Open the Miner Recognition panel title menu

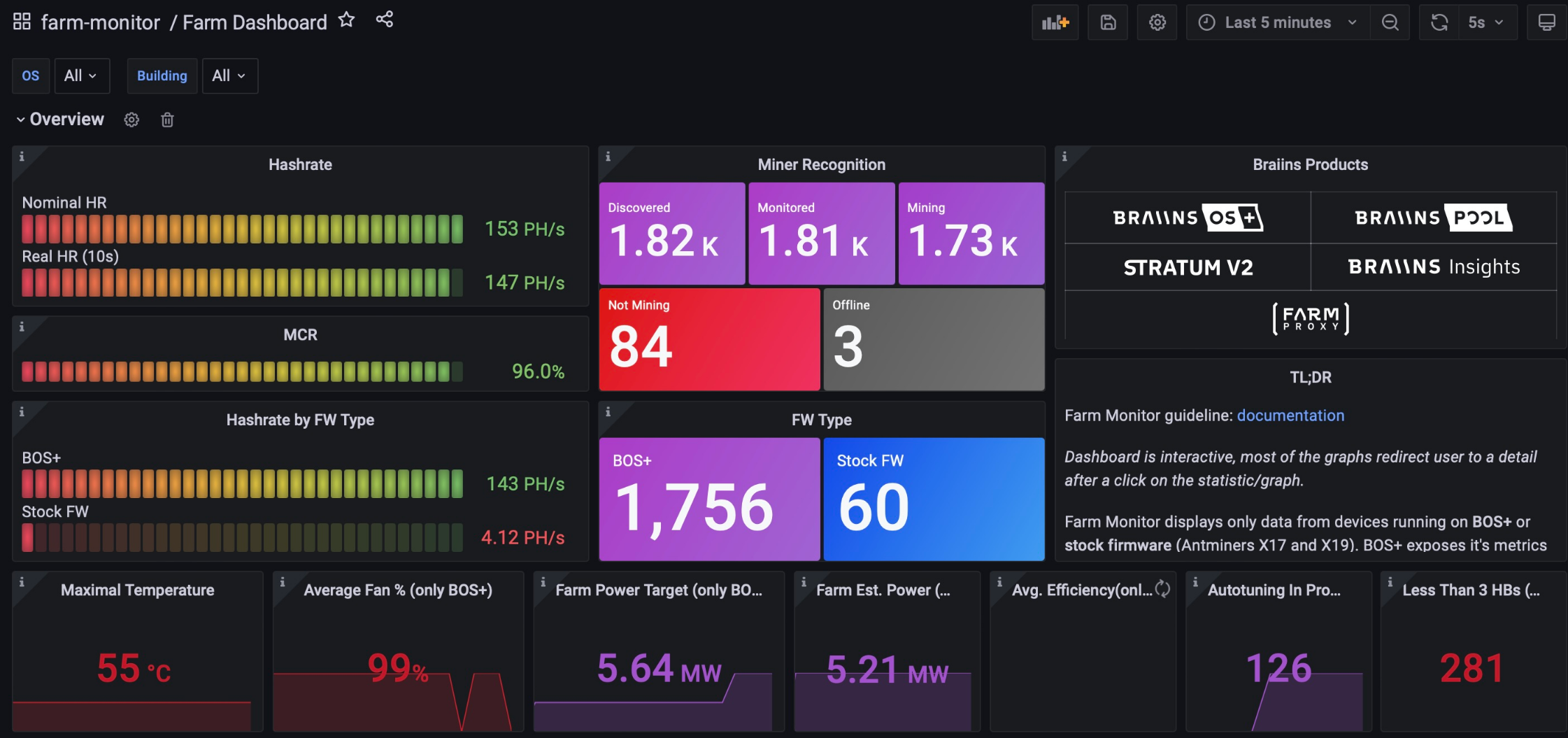pos(822,164)
